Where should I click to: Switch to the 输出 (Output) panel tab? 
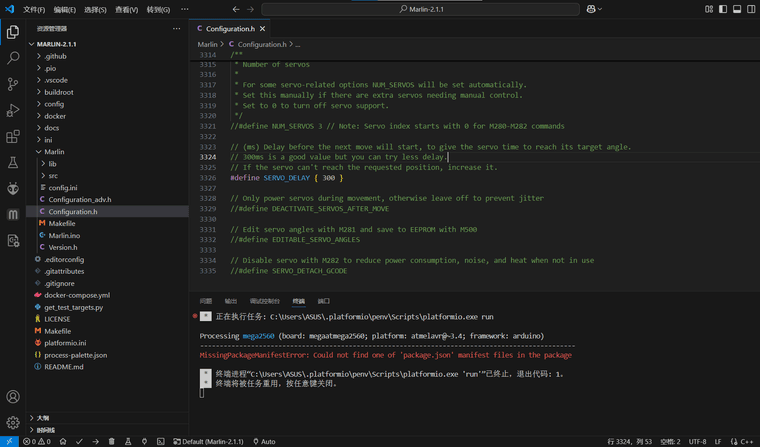(x=231, y=301)
